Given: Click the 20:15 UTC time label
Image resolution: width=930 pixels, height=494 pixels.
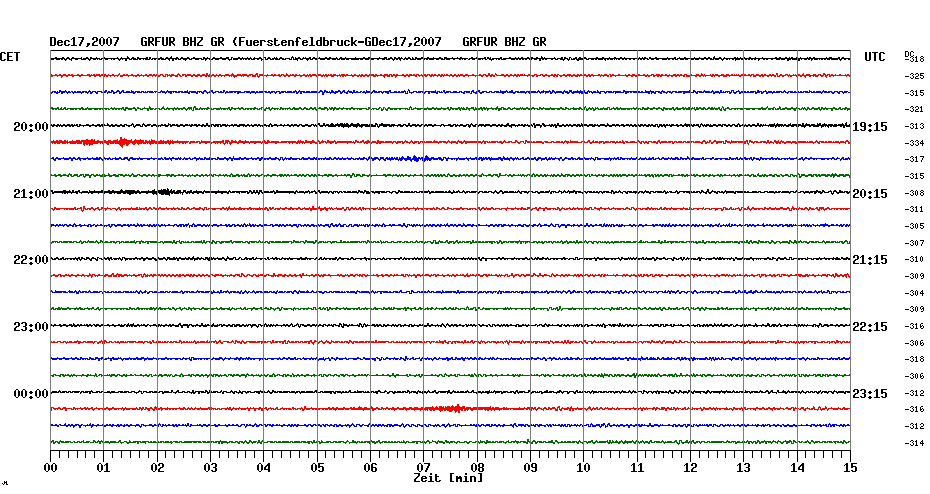Looking at the screenshot, I should coord(870,194).
